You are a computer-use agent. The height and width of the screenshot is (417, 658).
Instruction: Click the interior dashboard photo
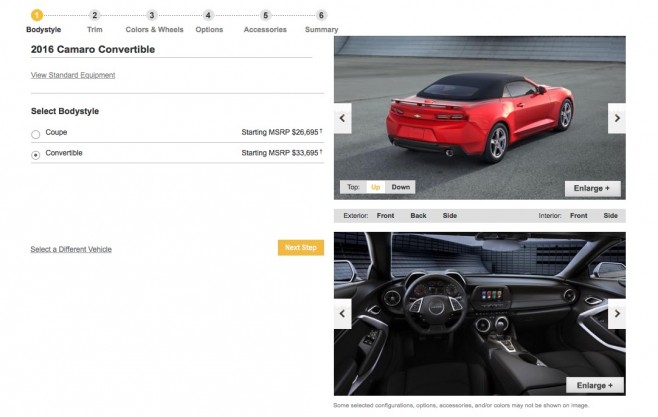click(x=480, y=314)
